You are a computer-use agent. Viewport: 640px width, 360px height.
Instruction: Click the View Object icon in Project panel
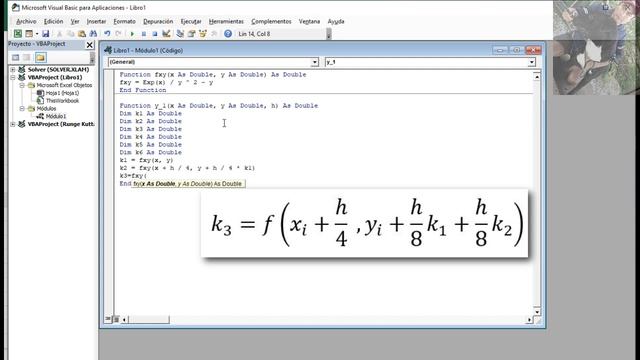27,58
